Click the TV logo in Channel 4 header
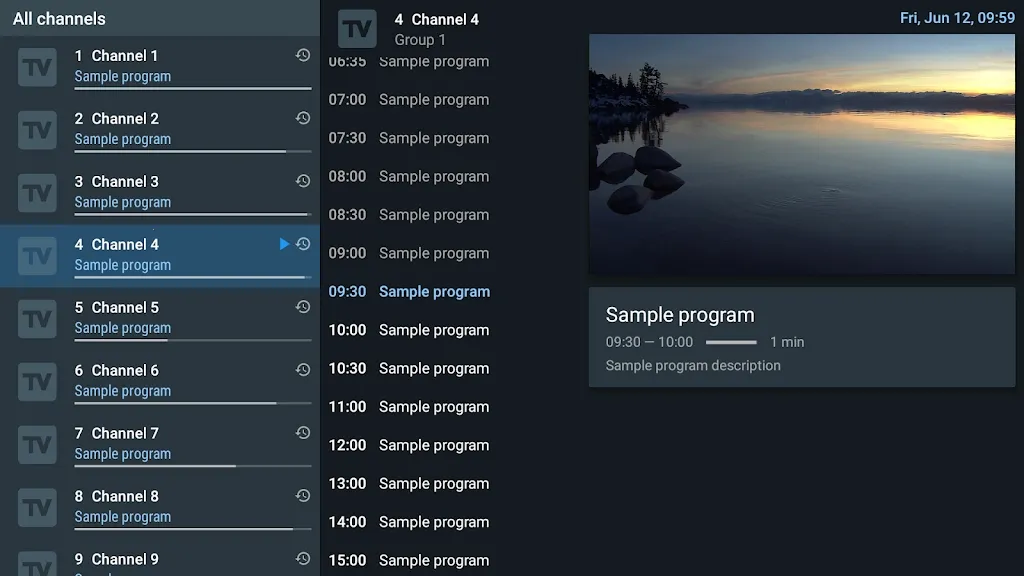The width and height of the screenshot is (1024, 576). [357, 29]
